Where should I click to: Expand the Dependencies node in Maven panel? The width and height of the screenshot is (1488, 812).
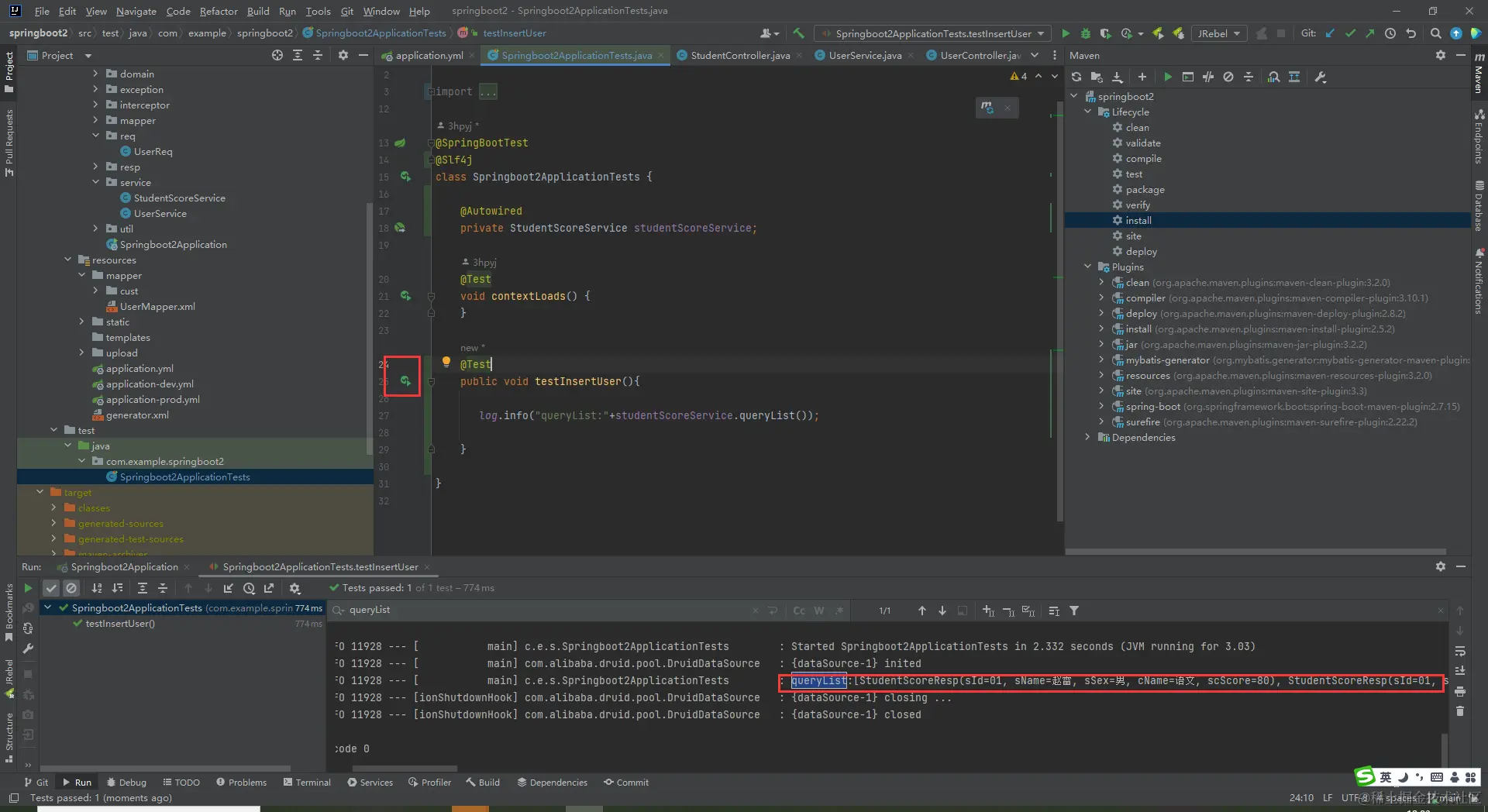tap(1088, 437)
